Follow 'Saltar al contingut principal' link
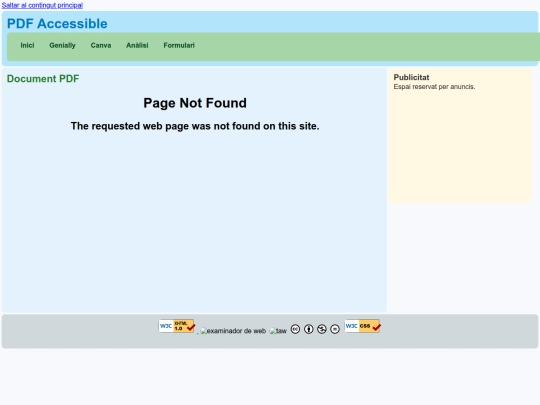Screen dimensions: 540x405 [x=42, y=5]
